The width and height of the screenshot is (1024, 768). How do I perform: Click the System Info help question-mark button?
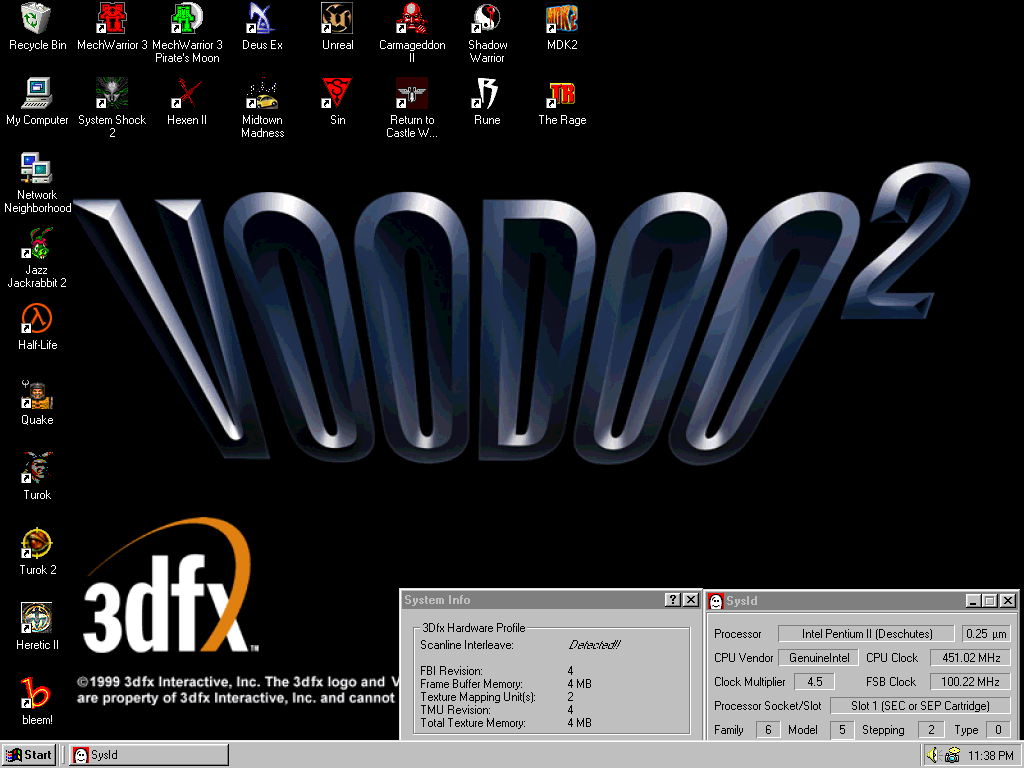coord(673,600)
